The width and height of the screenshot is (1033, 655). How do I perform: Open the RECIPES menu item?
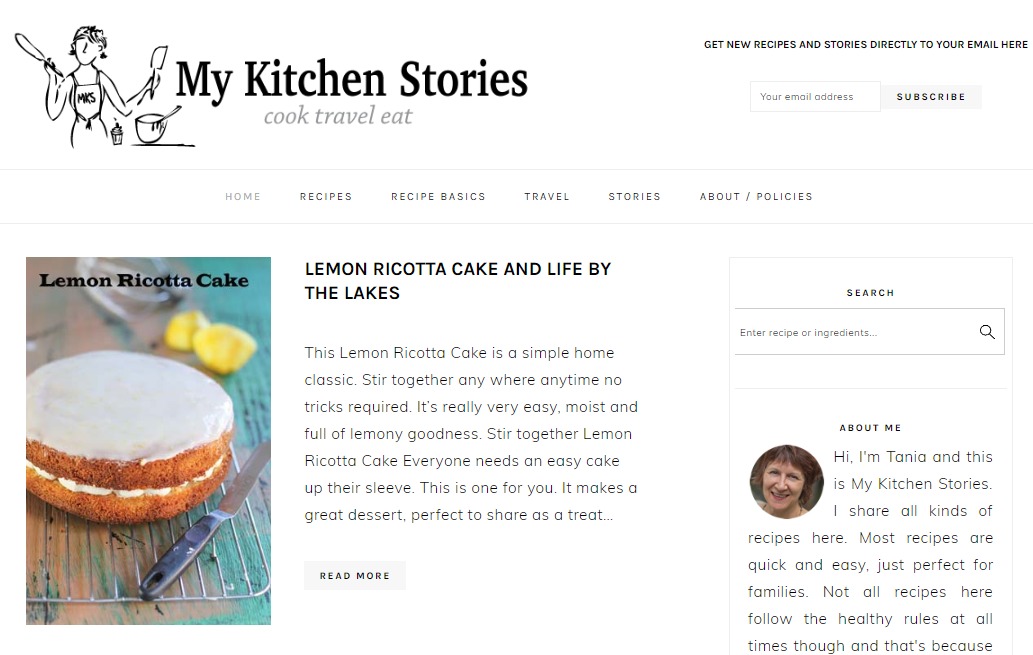point(326,196)
